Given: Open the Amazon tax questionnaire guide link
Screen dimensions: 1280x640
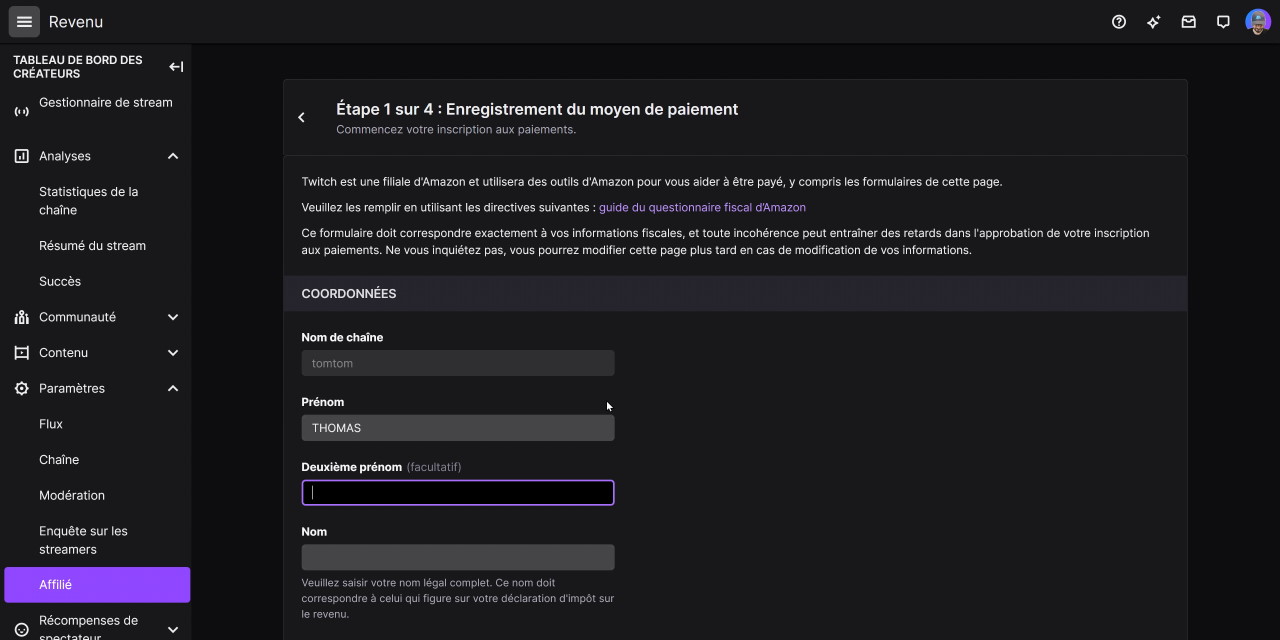Looking at the screenshot, I should 702,207.
